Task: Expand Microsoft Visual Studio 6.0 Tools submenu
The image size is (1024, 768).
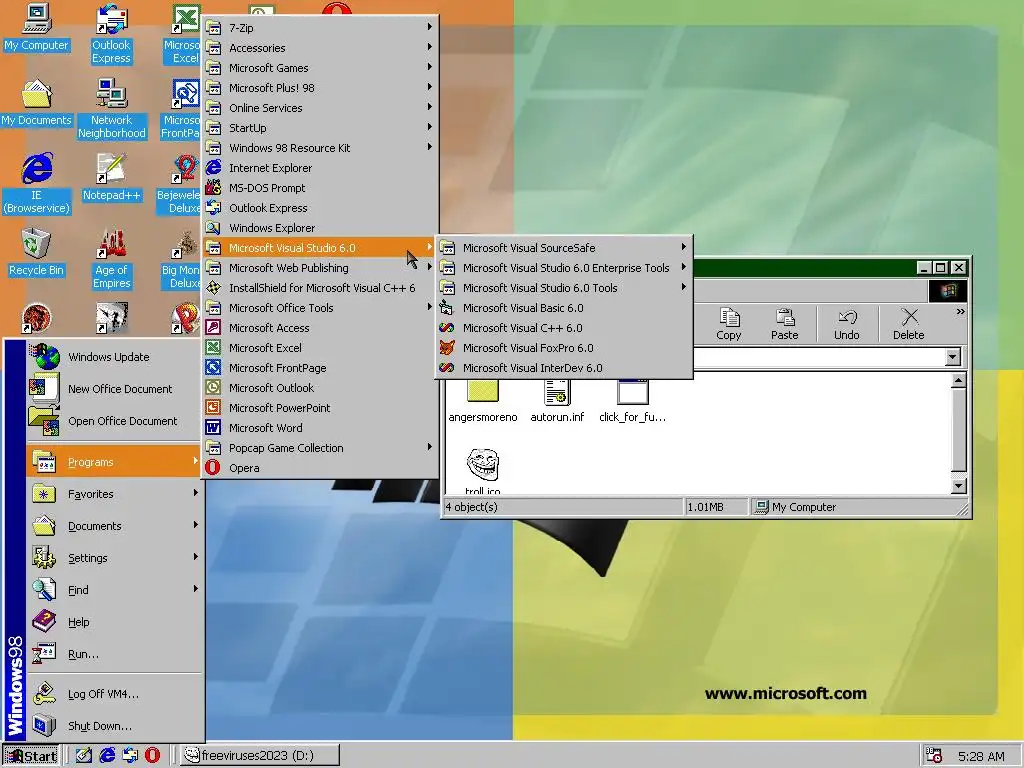Action: click(x=564, y=288)
